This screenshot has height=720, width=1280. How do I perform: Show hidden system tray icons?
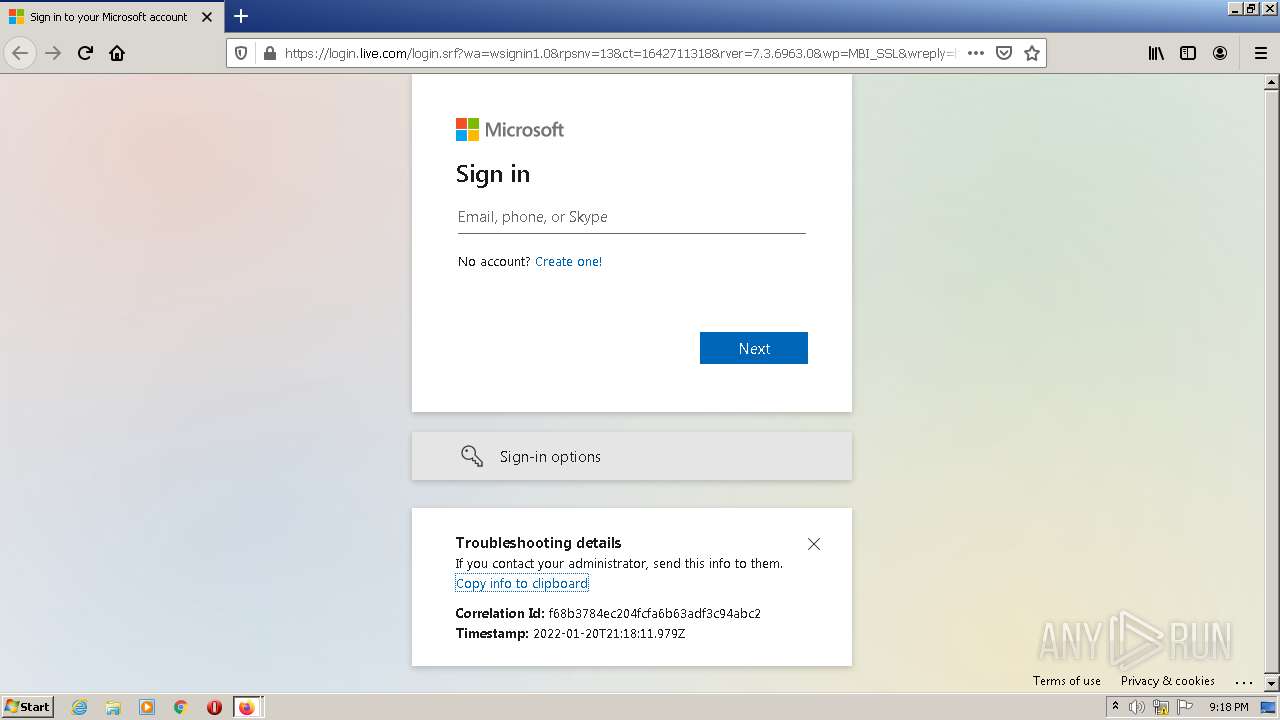(x=1115, y=707)
